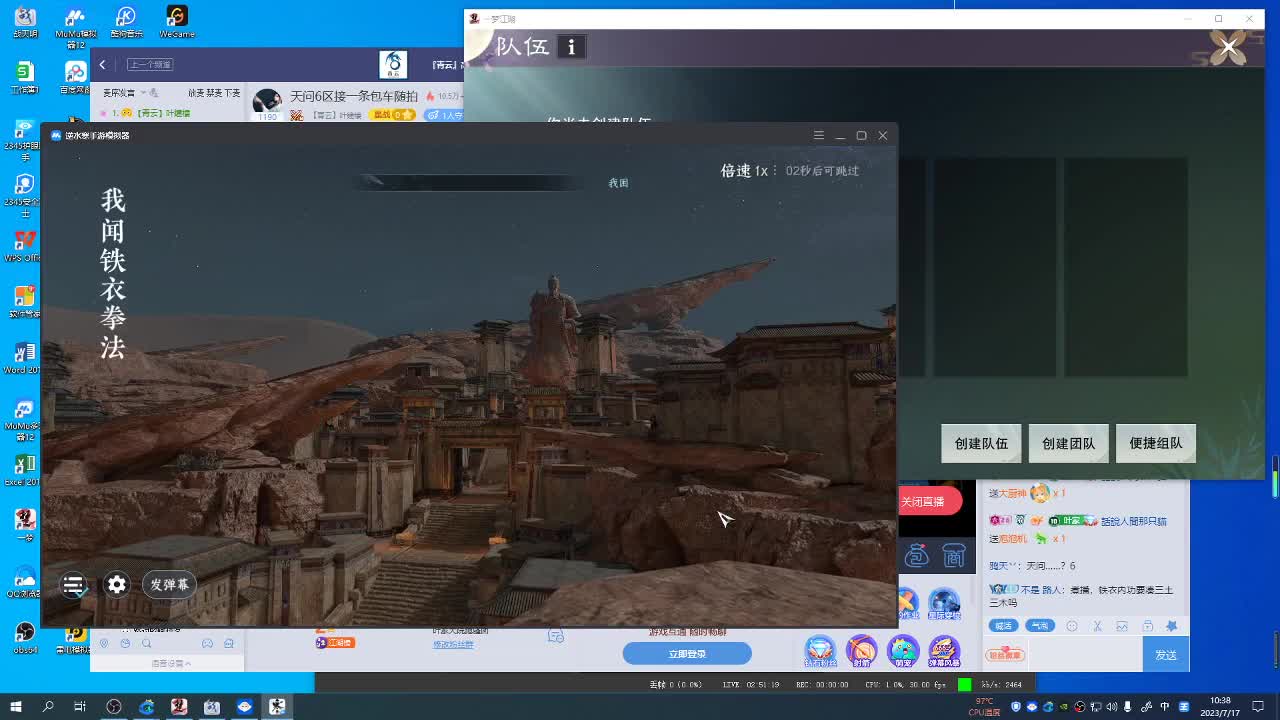The height and width of the screenshot is (720, 1280).
Task: Open the 弹幕风暴 danmaku storm icon
Action: pyautogui.click(x=944, y=651)
